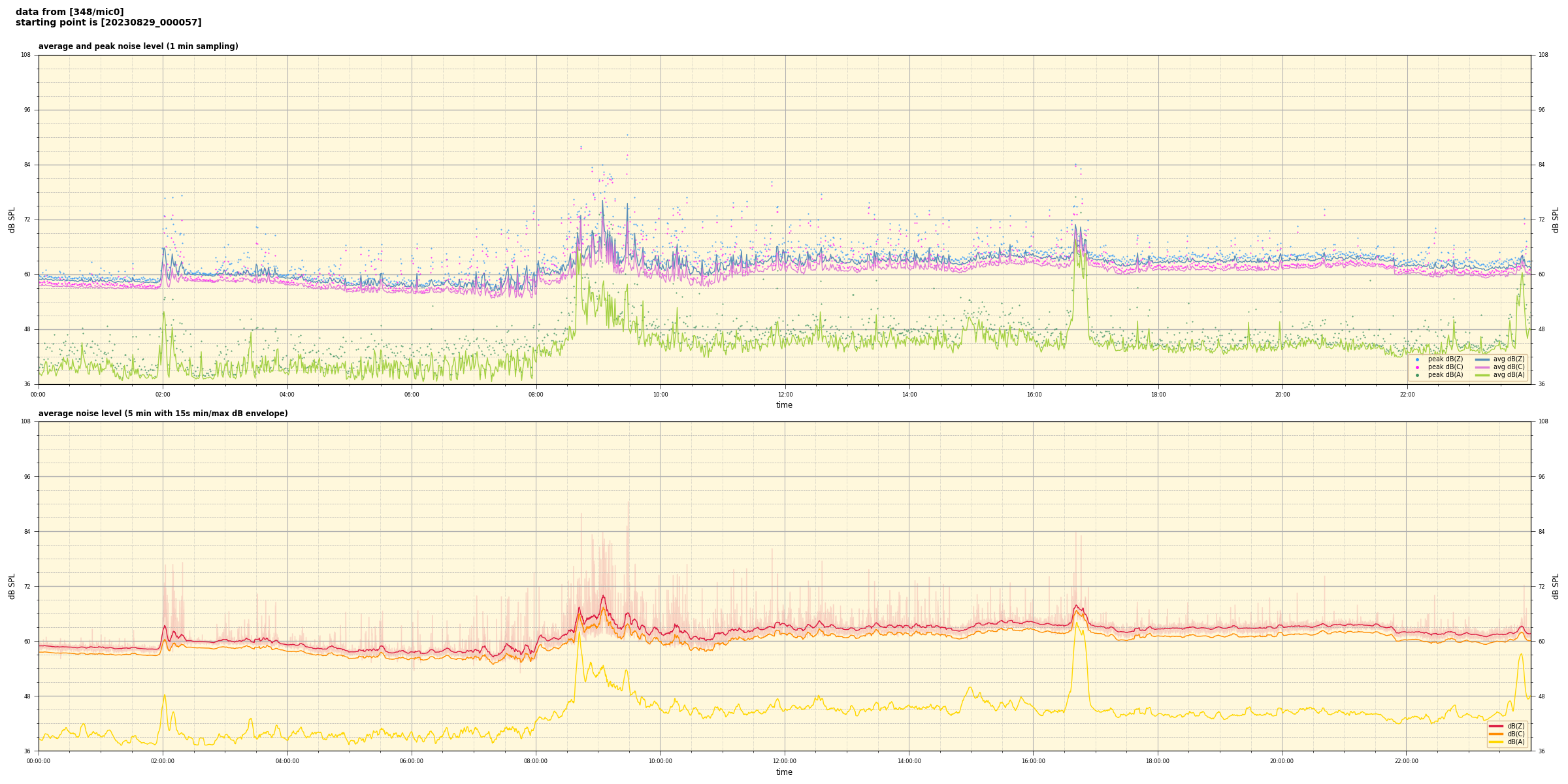The width and height of the screenshot is (1568, 784).
Task: Click the top chart title about 1 min sampling
Action: [x=138, y=46]
